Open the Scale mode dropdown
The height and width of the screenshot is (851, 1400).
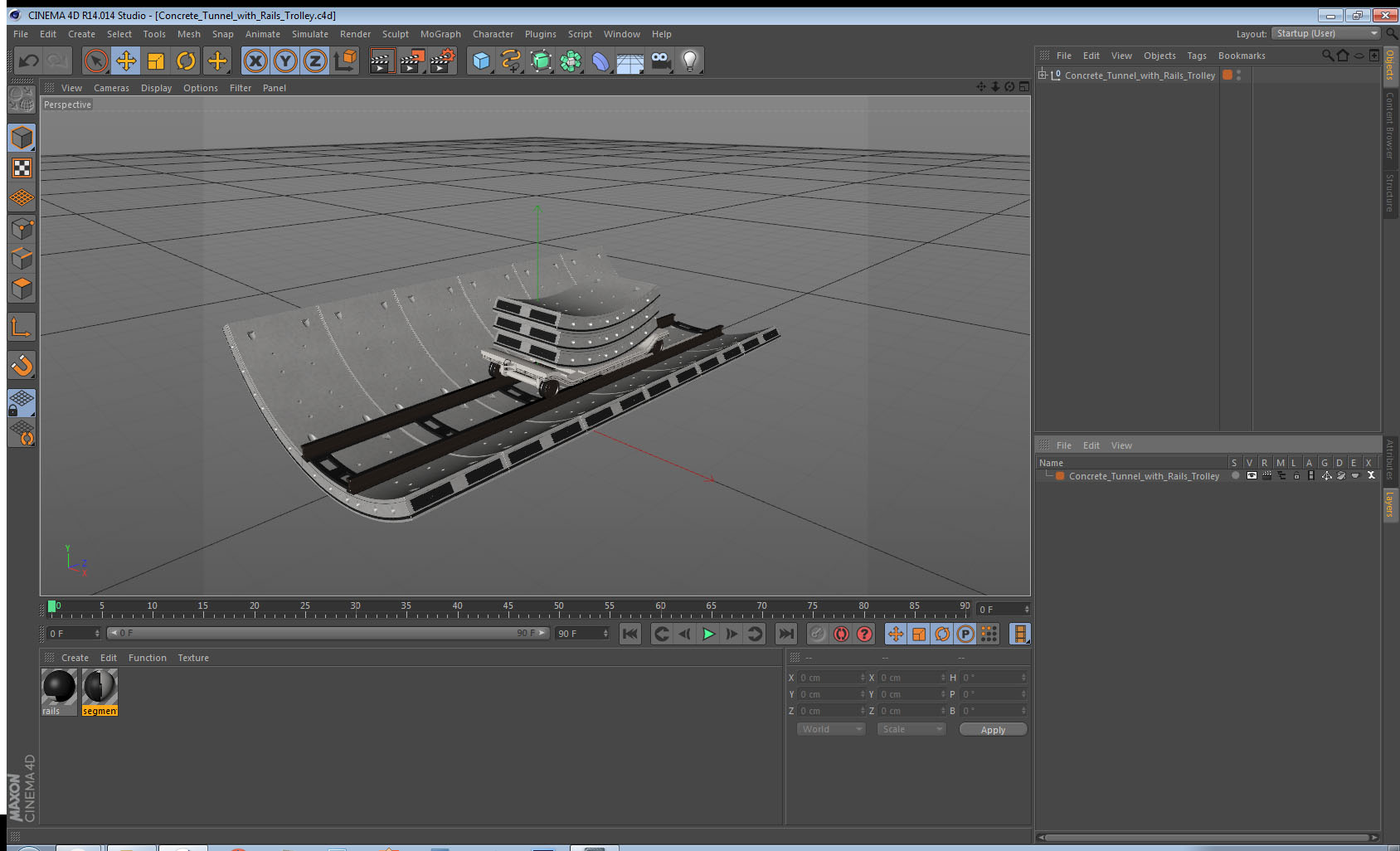911,729
